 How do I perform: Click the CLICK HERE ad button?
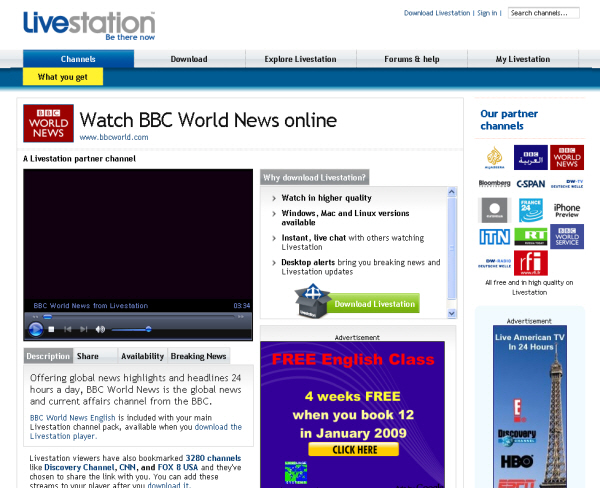354,449
